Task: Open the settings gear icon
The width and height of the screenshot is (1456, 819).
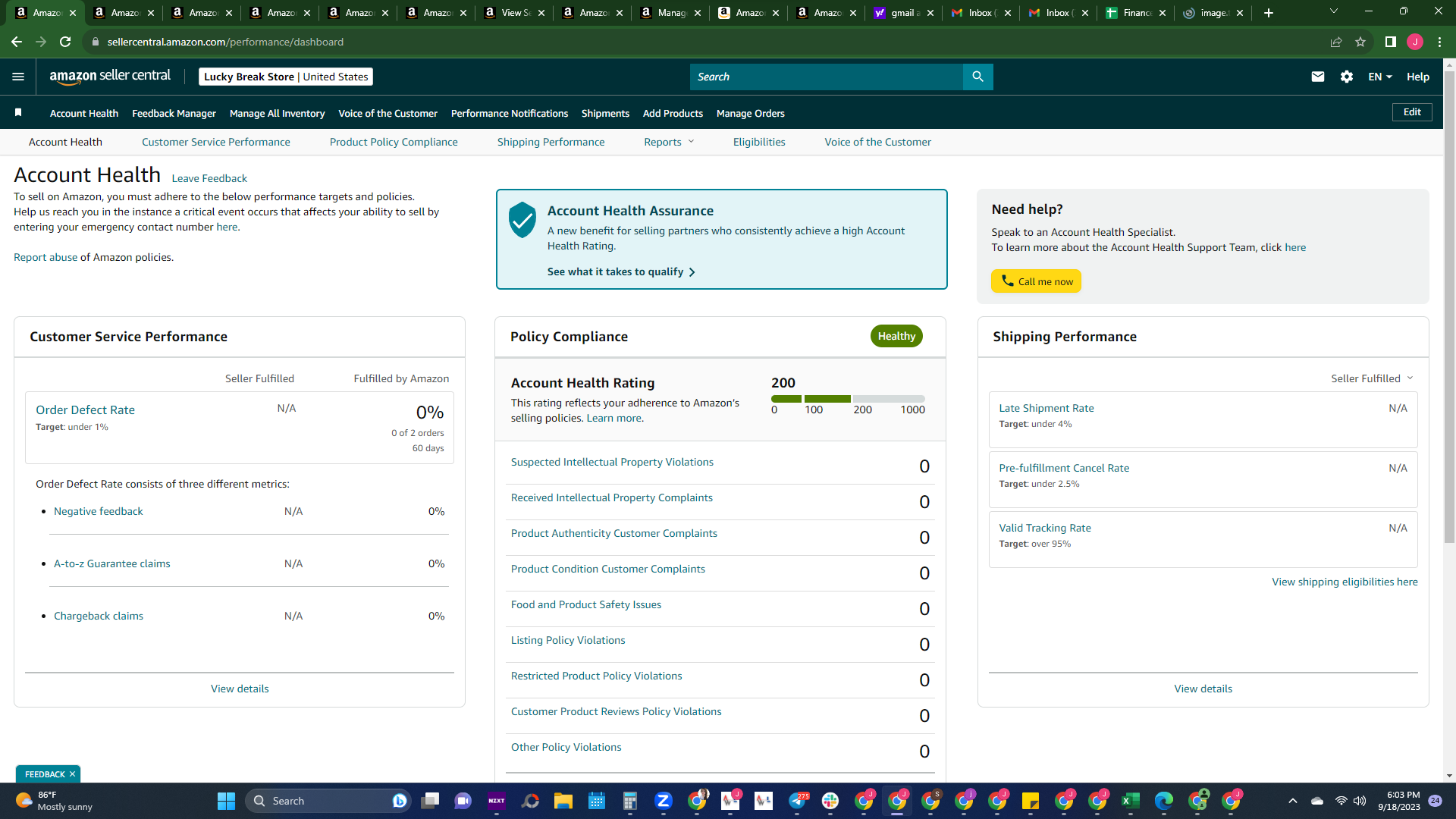Action: [x=1347, y=77]
